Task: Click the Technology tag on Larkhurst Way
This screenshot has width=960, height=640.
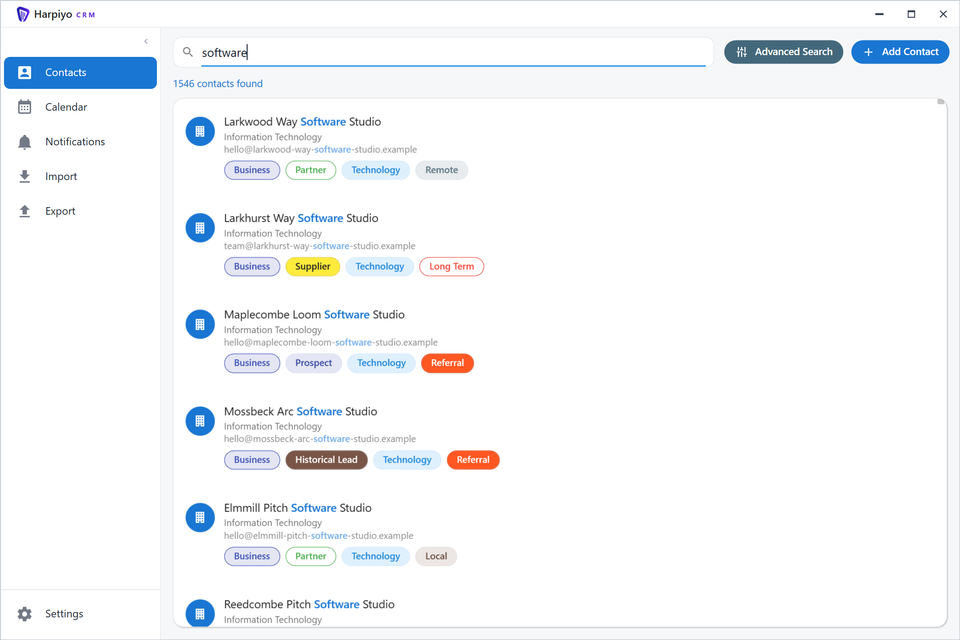Action: pyautogui.click(x=380, y=266)
